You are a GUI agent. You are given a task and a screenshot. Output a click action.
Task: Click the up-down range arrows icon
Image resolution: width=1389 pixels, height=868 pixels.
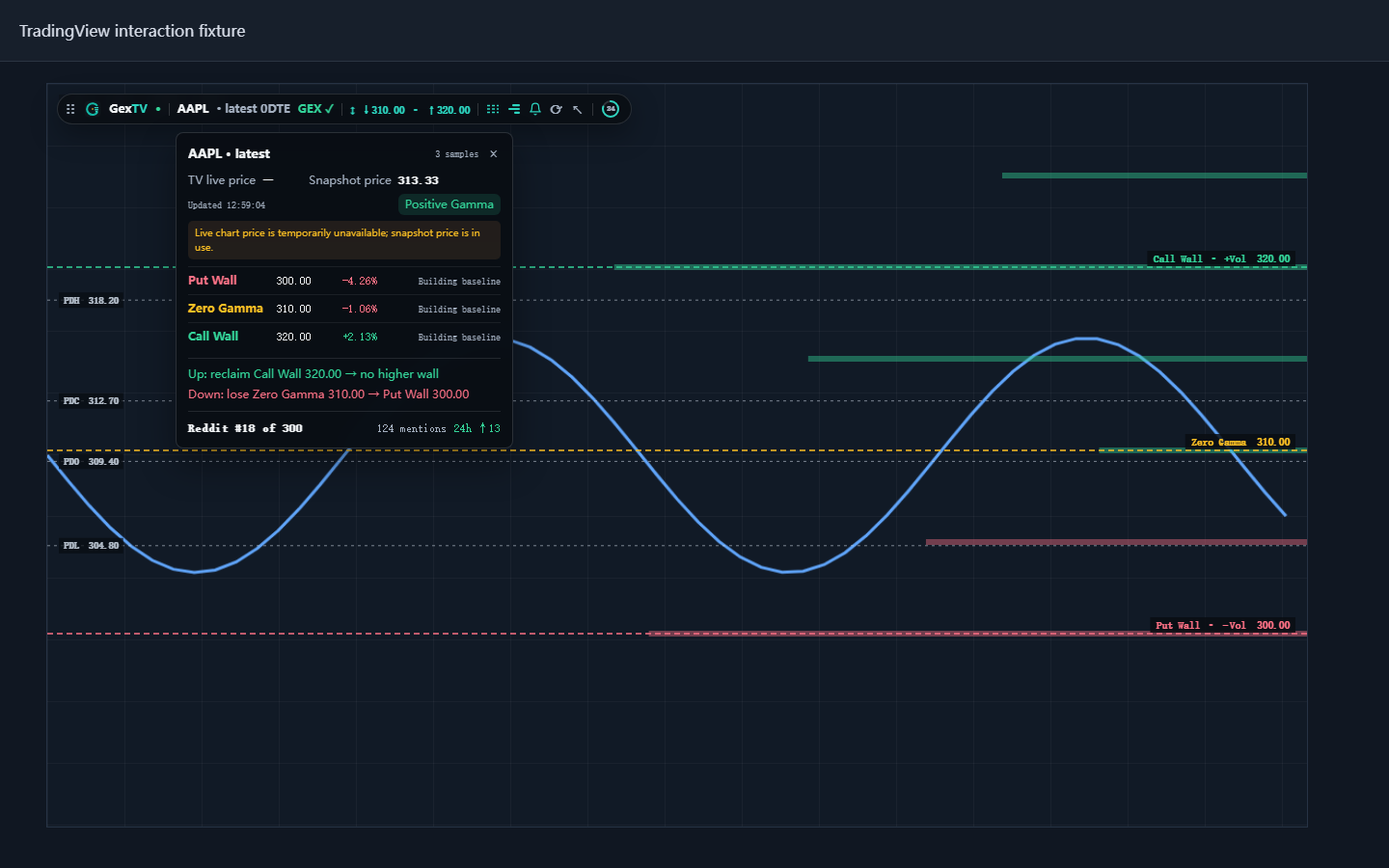pos(353,110)
